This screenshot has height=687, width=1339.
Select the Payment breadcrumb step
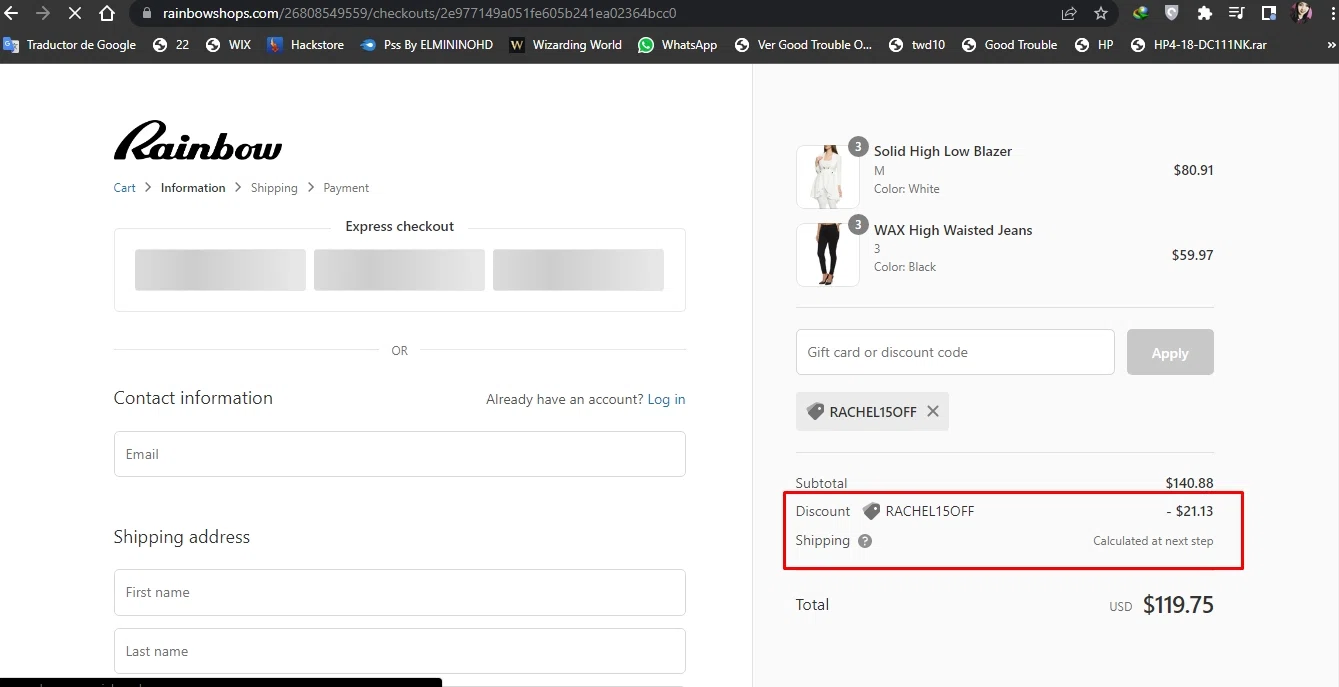[346, 188]
